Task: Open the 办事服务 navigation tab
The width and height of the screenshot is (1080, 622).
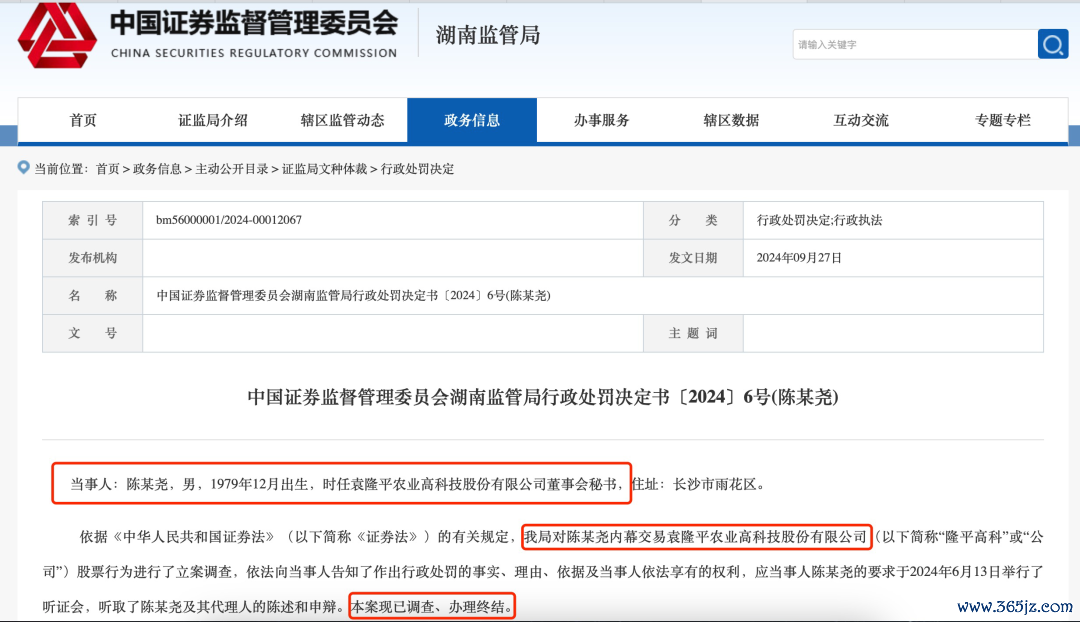Action: click(x=601, y=121)
